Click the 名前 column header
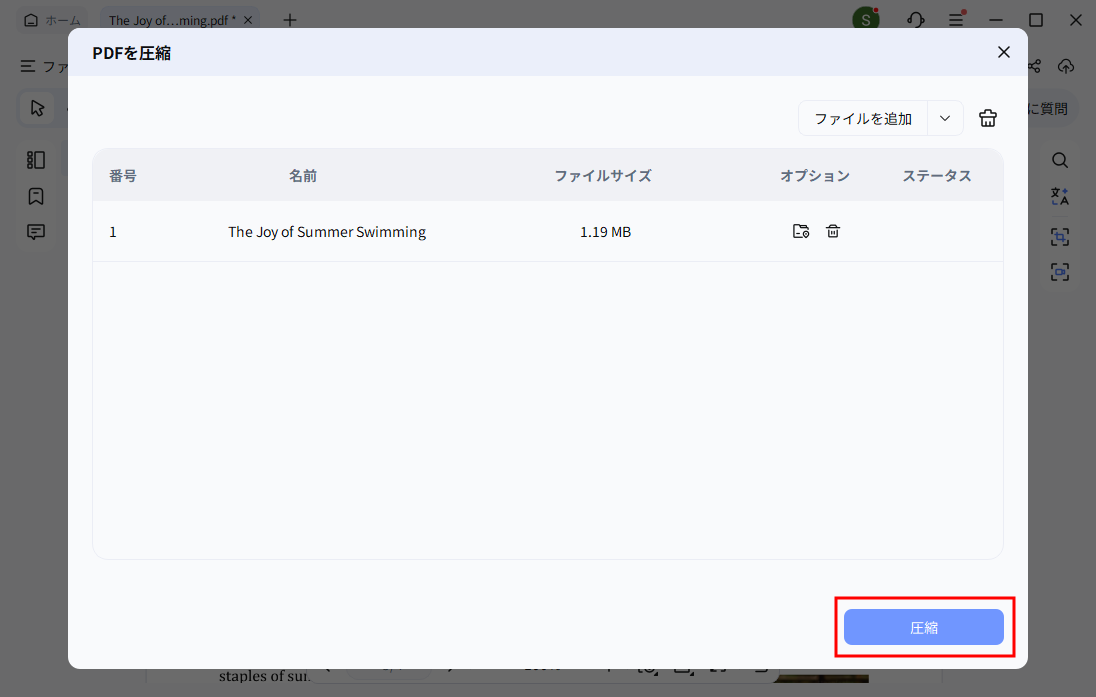This screenshot has width=1096, height=697. [303, 176]
